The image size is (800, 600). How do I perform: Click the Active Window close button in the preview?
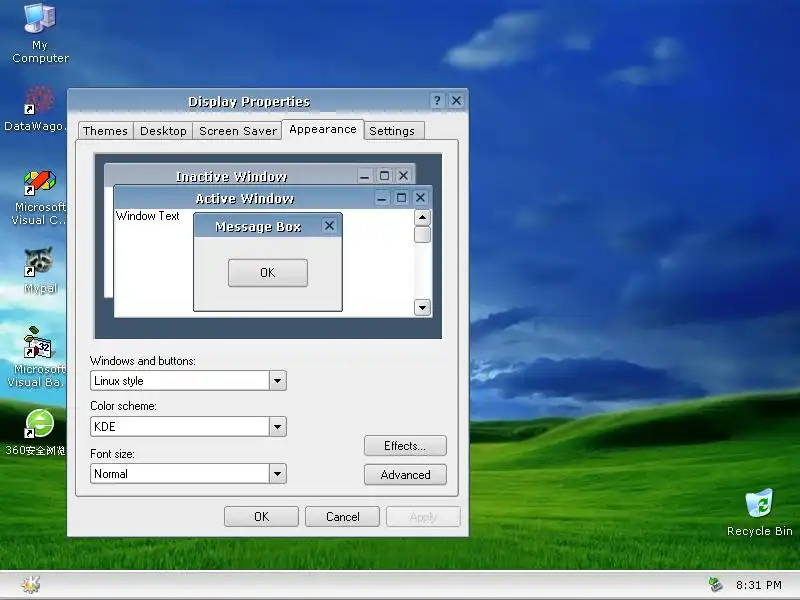click(420, 197)
